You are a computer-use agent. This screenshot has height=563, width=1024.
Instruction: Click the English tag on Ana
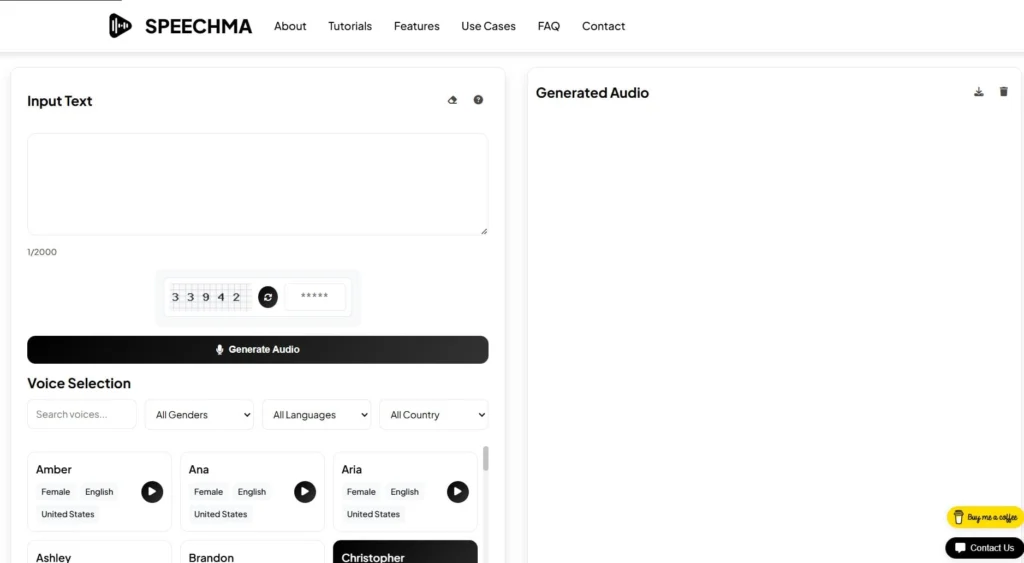point(251,492)
